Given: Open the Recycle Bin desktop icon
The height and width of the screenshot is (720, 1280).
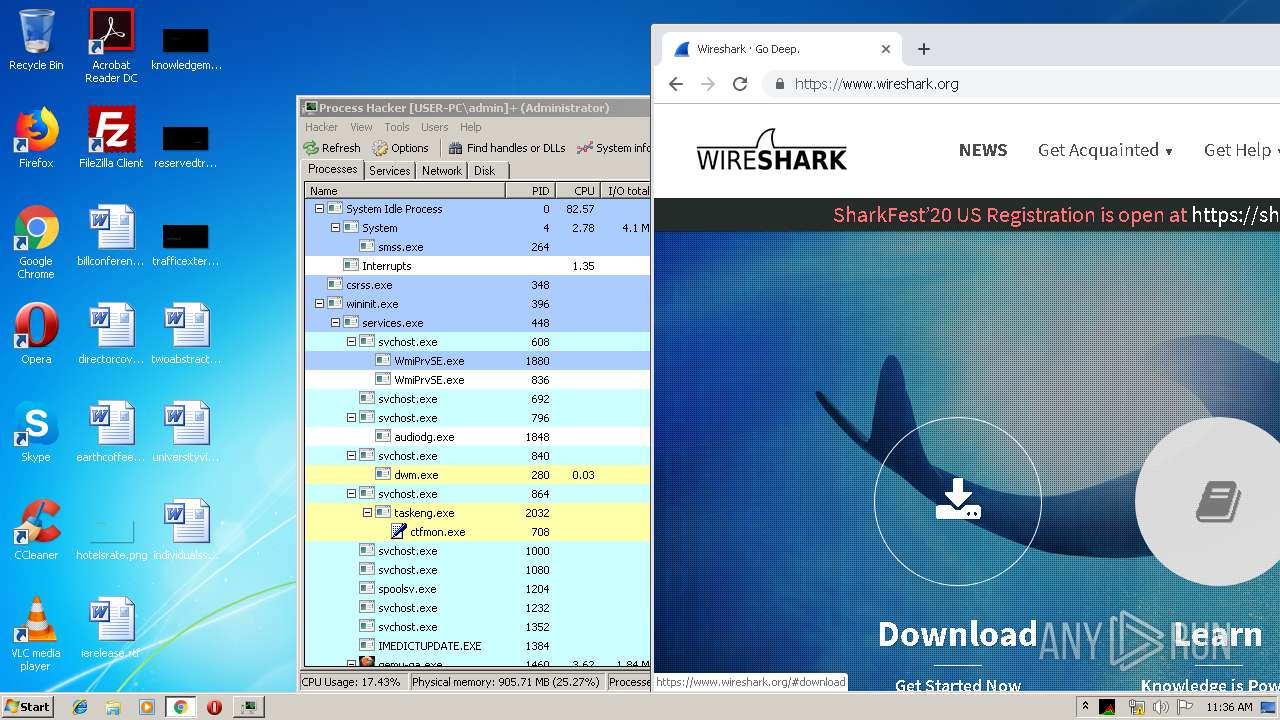Looking at the screenshot, I should point(36,40).
